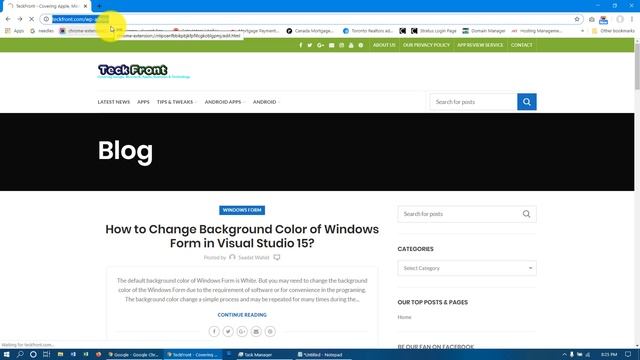Share the post on Google Plus
Screen dimensions: 640x360
pyautogui.click(x=242, y=331)
